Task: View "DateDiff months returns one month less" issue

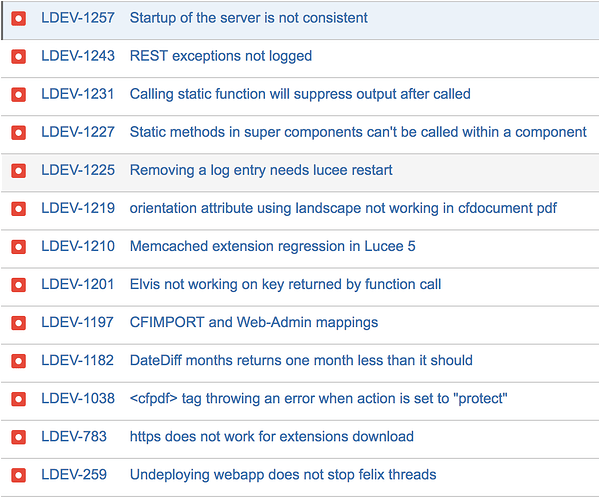Action: pos(301,361)
